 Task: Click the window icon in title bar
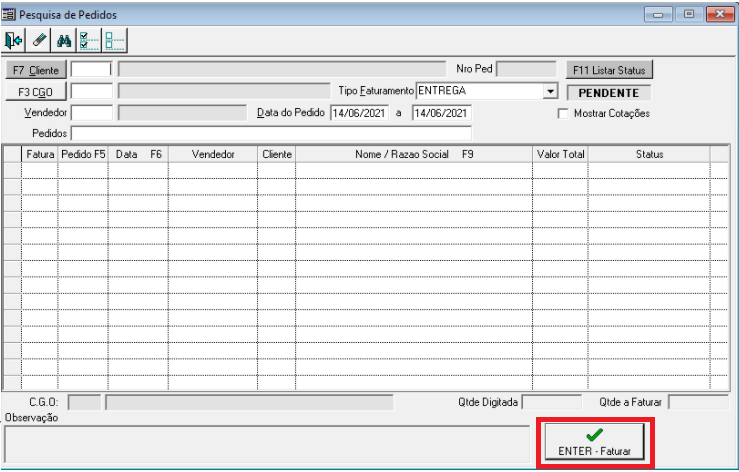tap(8, 15)
